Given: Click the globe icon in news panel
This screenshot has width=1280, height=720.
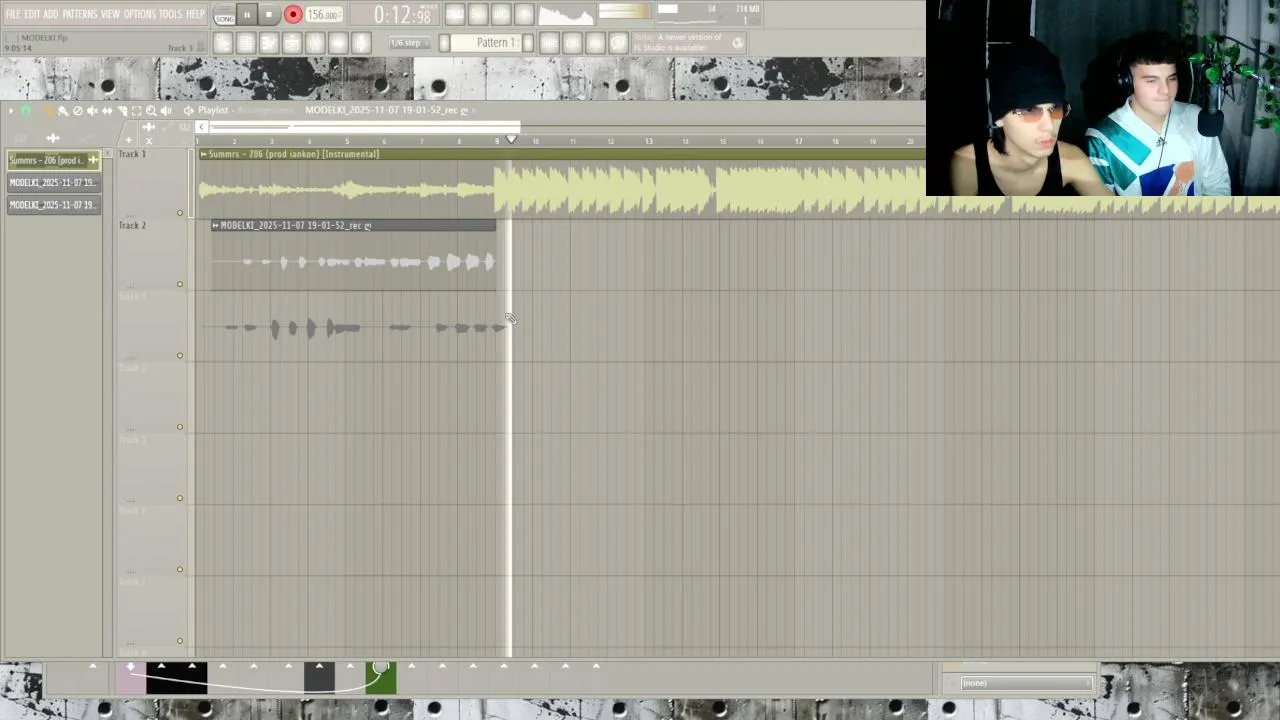Looking at the screenshot, I should [738, 43].
